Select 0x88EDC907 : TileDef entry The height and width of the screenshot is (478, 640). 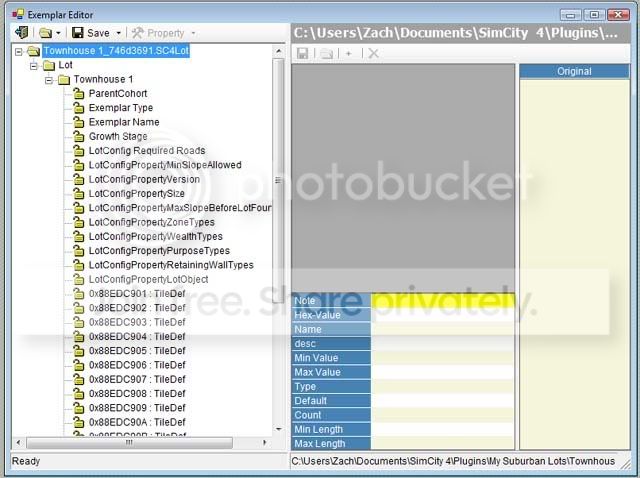(137, 379)
